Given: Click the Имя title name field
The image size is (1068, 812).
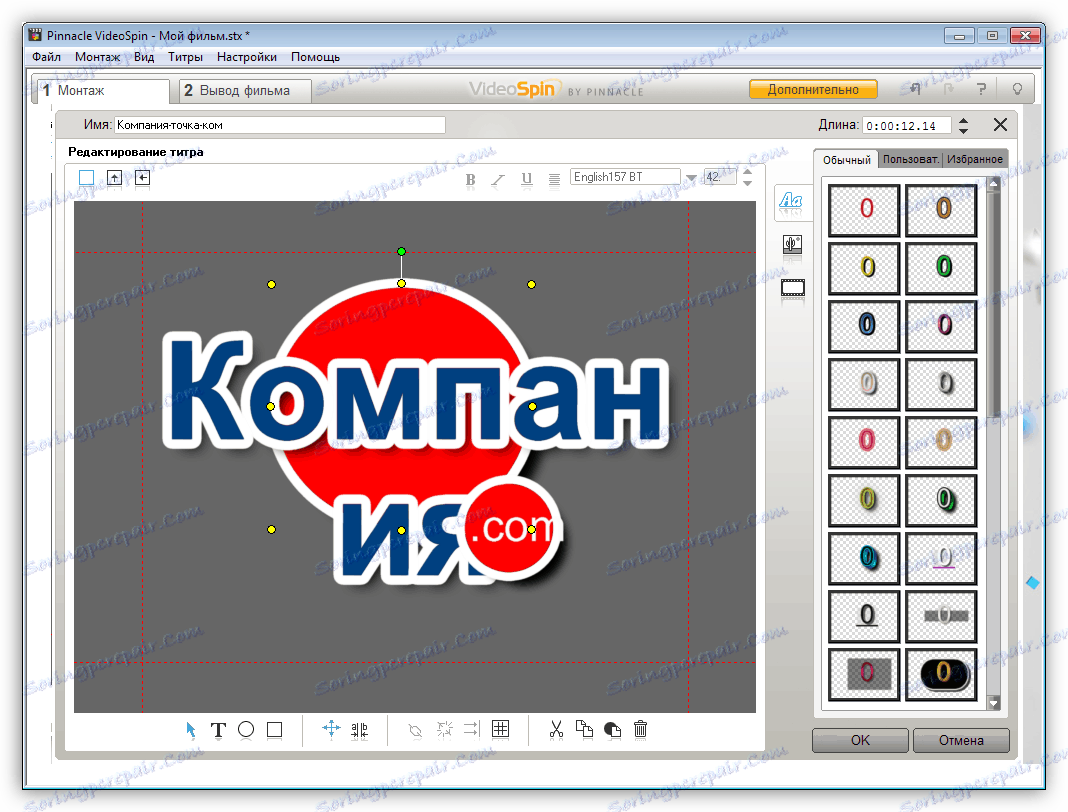Looking at the screenshot, I should pyautogui.click(x=280, y=125).
